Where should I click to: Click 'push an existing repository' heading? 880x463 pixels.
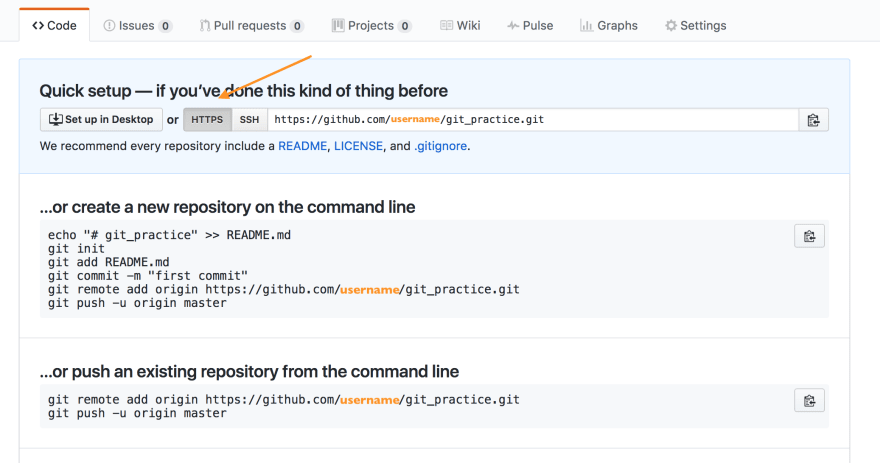[249, 372]
